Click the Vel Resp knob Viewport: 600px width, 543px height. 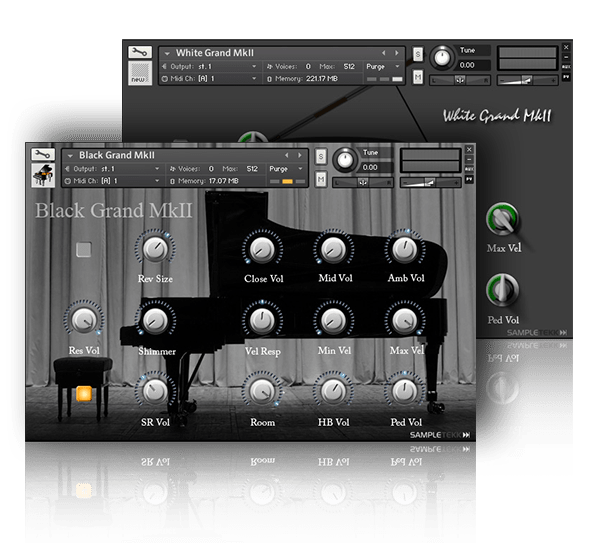click(262, 320)
